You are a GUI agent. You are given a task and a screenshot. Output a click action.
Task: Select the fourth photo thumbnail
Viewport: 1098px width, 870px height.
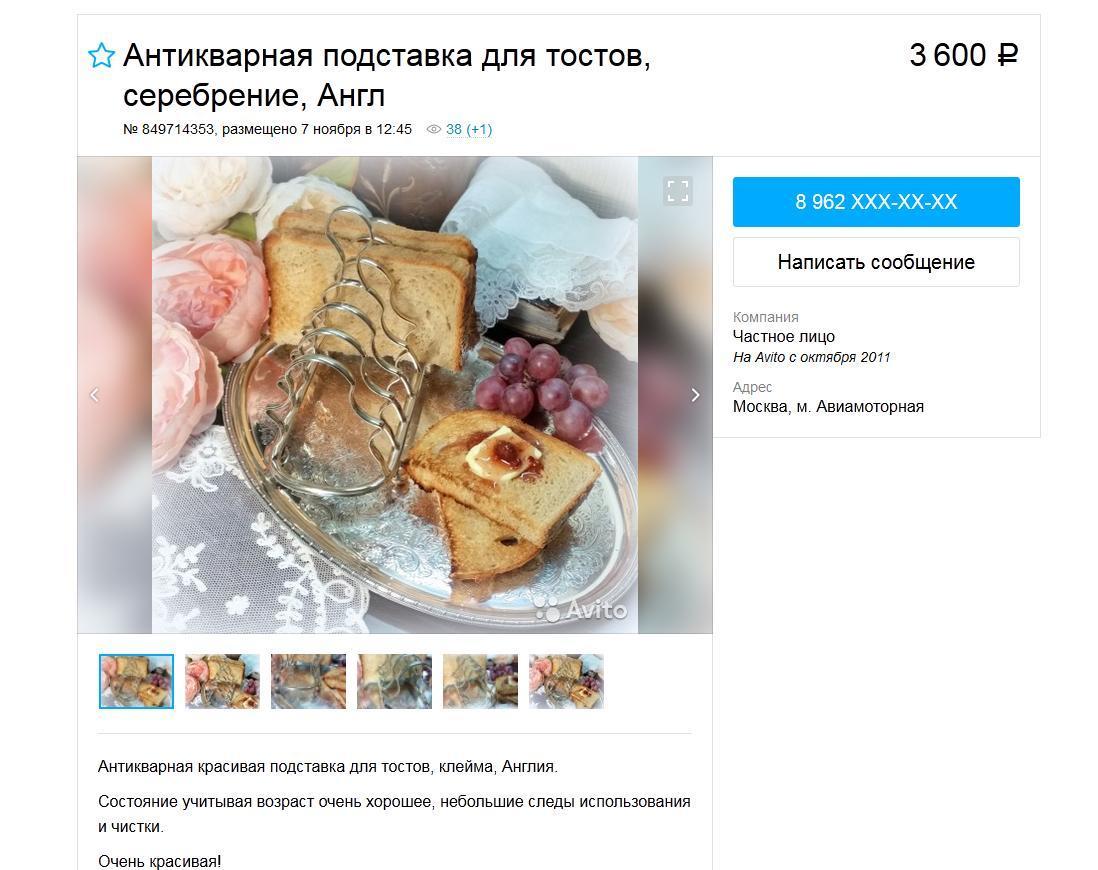click(394, 682)
